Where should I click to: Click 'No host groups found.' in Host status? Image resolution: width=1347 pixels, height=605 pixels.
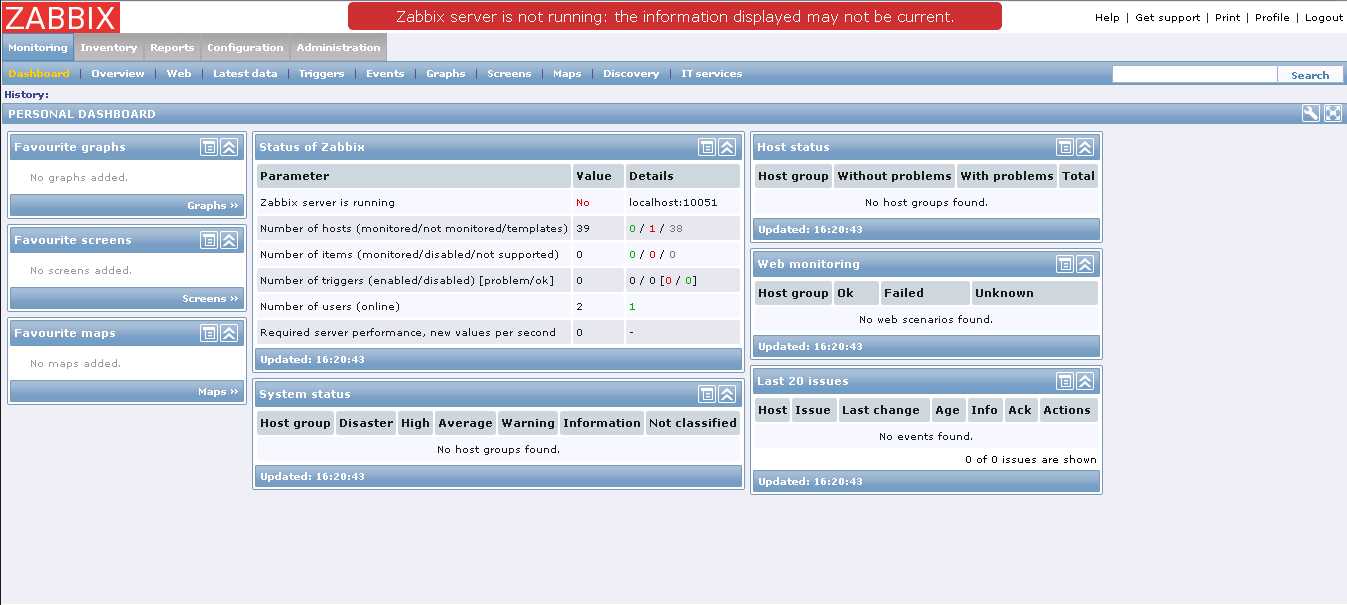(x=926, y=202)
